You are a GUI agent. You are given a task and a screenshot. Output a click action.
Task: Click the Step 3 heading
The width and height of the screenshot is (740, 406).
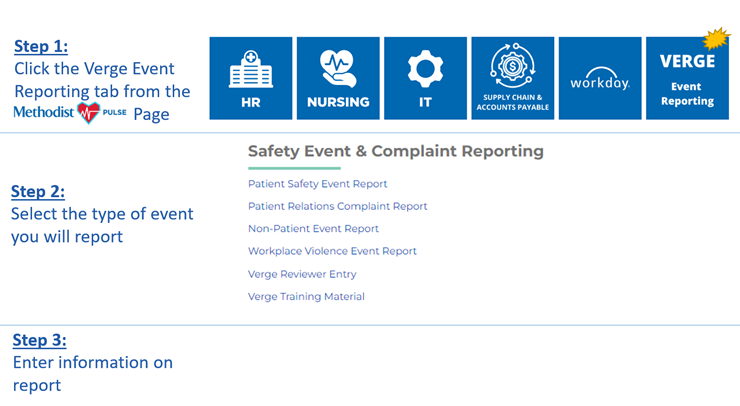tap(40, 340)
